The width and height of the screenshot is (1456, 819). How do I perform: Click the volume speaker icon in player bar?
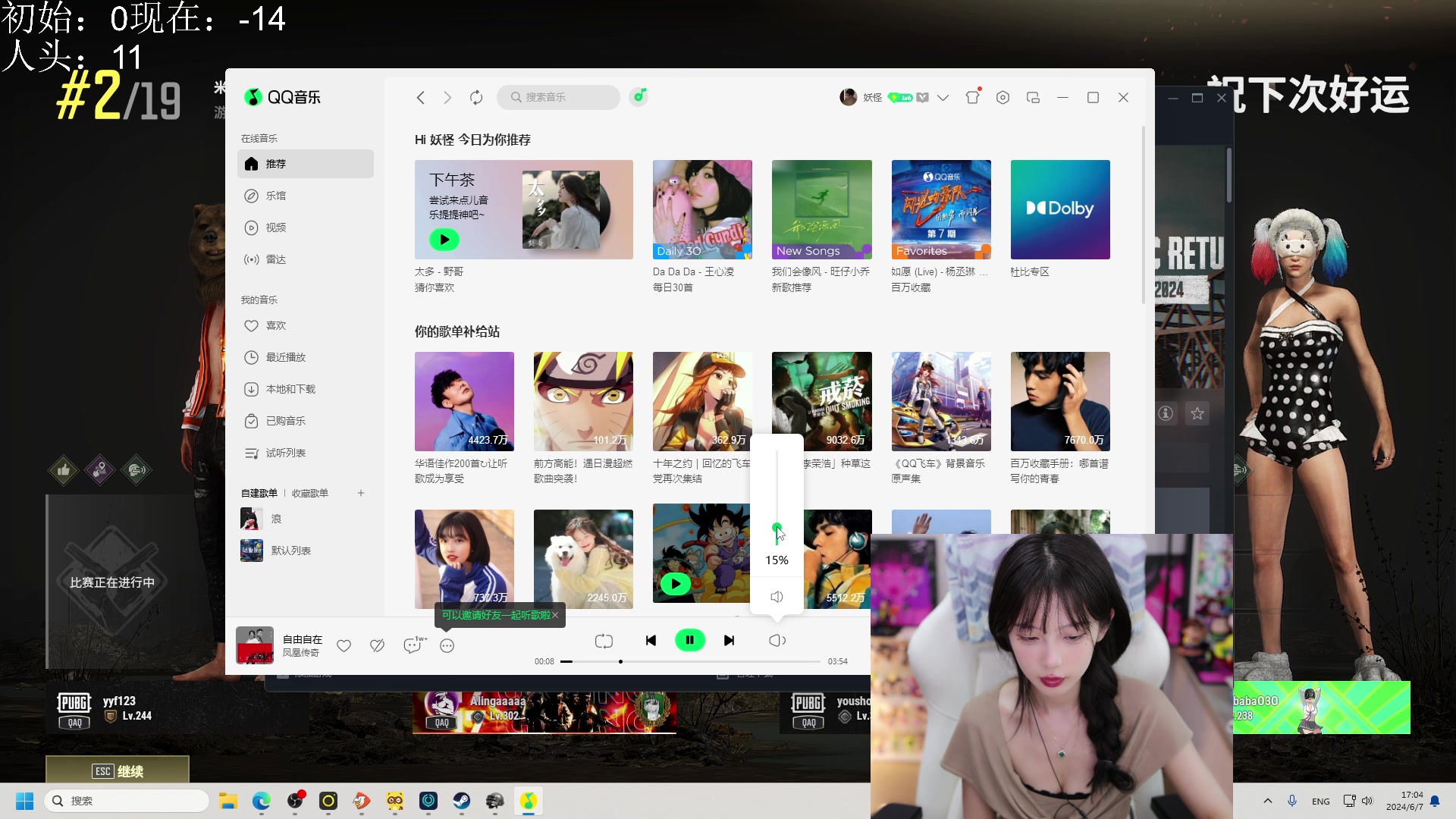[x=777, y=641]
